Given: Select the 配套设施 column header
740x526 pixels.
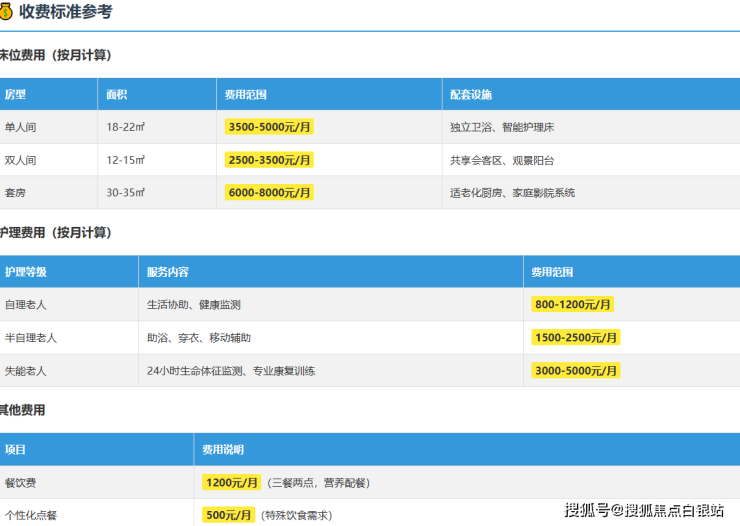Looking at the screenshot, I should (x=470, y=95).
